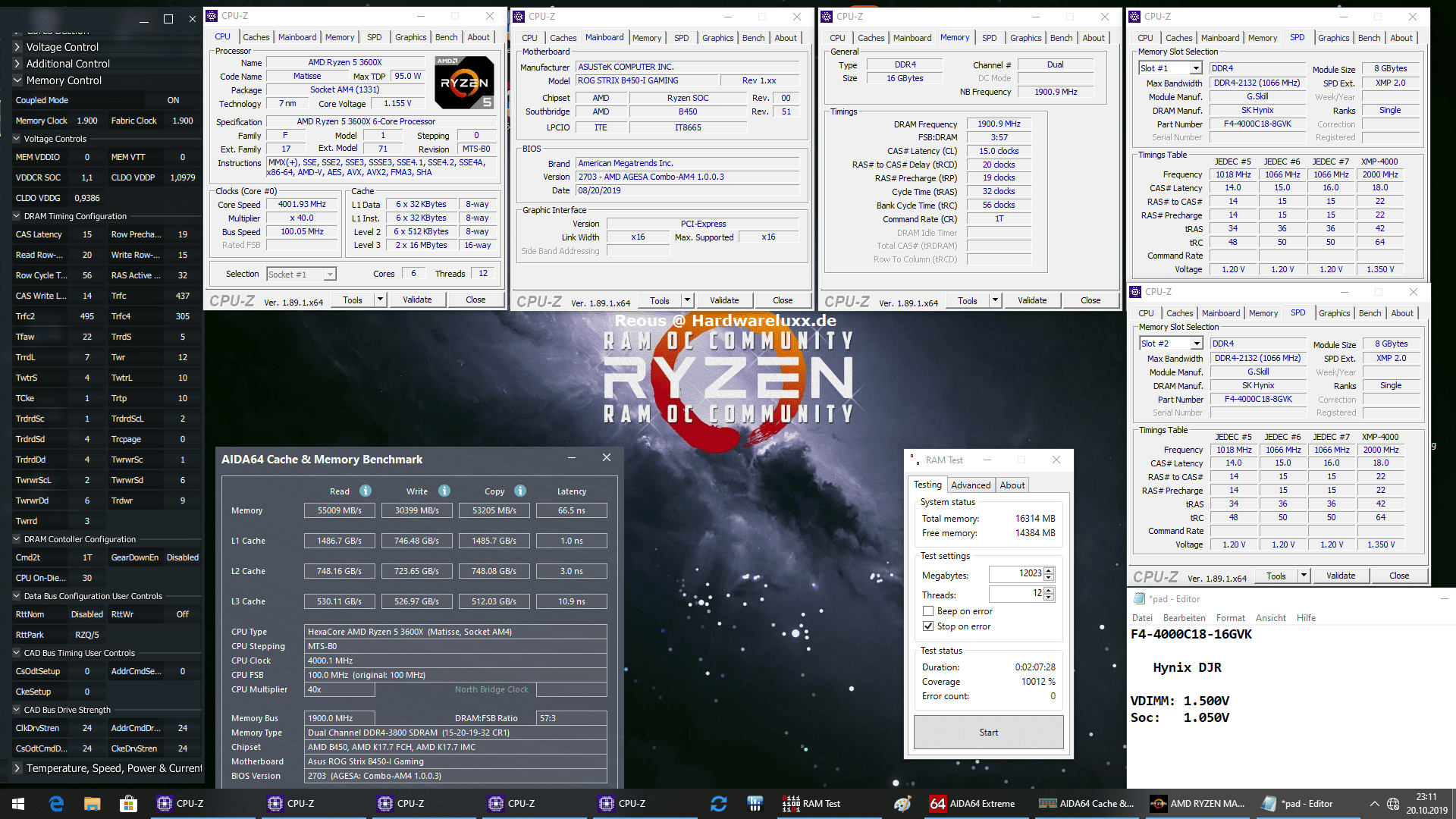Click the RAM Test window title icon

pos(915,460)
